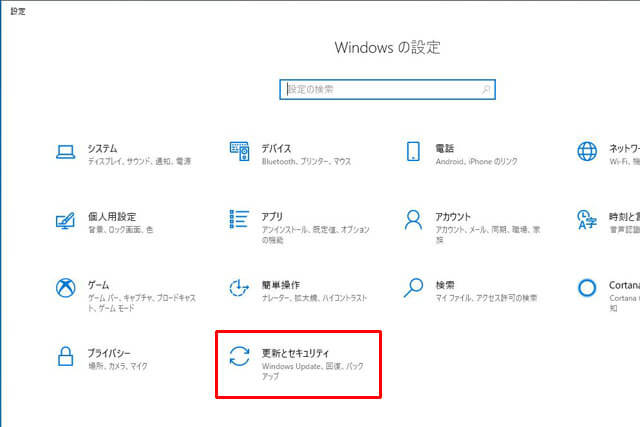This screenshot has width=640, height=427.
Task: Open the network globe icon
Action: tap(587, 151)
